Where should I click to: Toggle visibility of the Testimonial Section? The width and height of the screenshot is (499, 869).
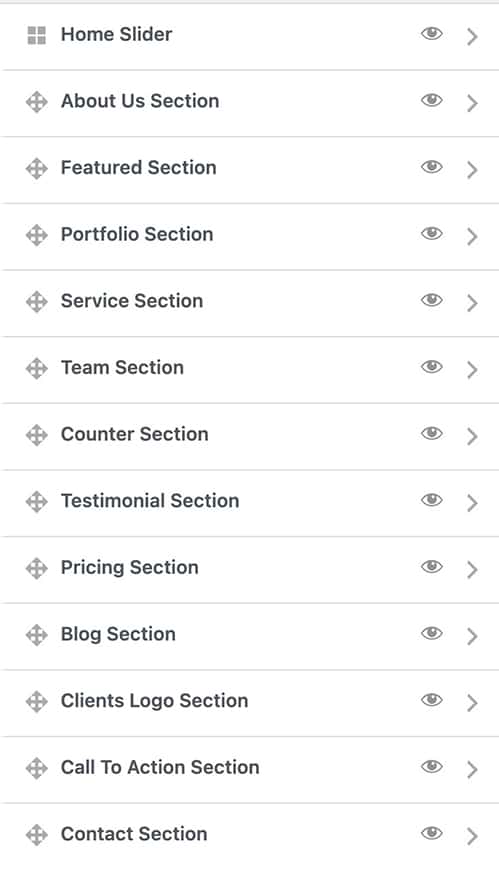pyautogui.click(x=431, y=500)
